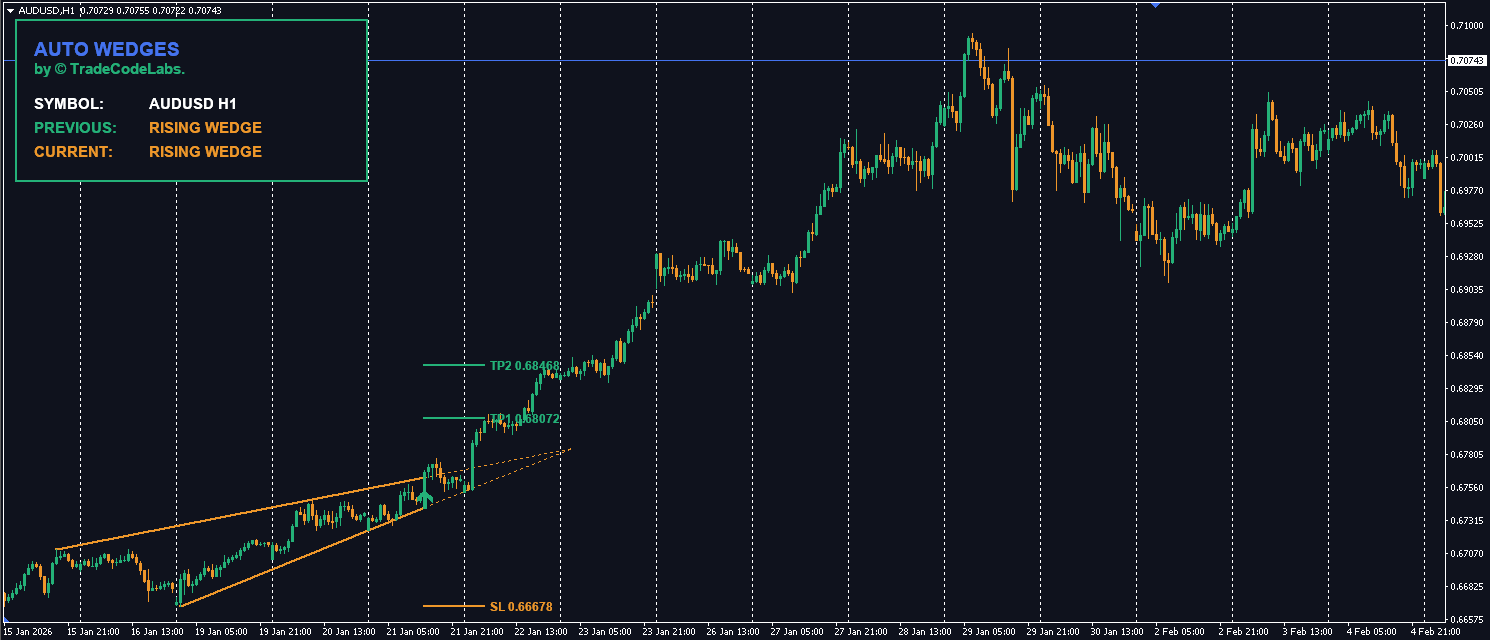
Task: Select the SL 0.66678 stop loss label
Action: tap(520, 606)
